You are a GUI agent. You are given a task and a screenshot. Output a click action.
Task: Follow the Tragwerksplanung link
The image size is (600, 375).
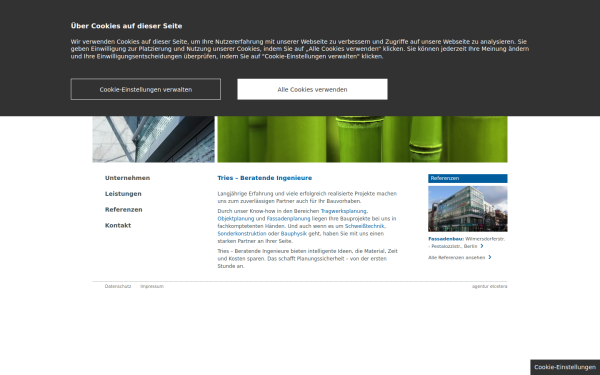point(343,211)
